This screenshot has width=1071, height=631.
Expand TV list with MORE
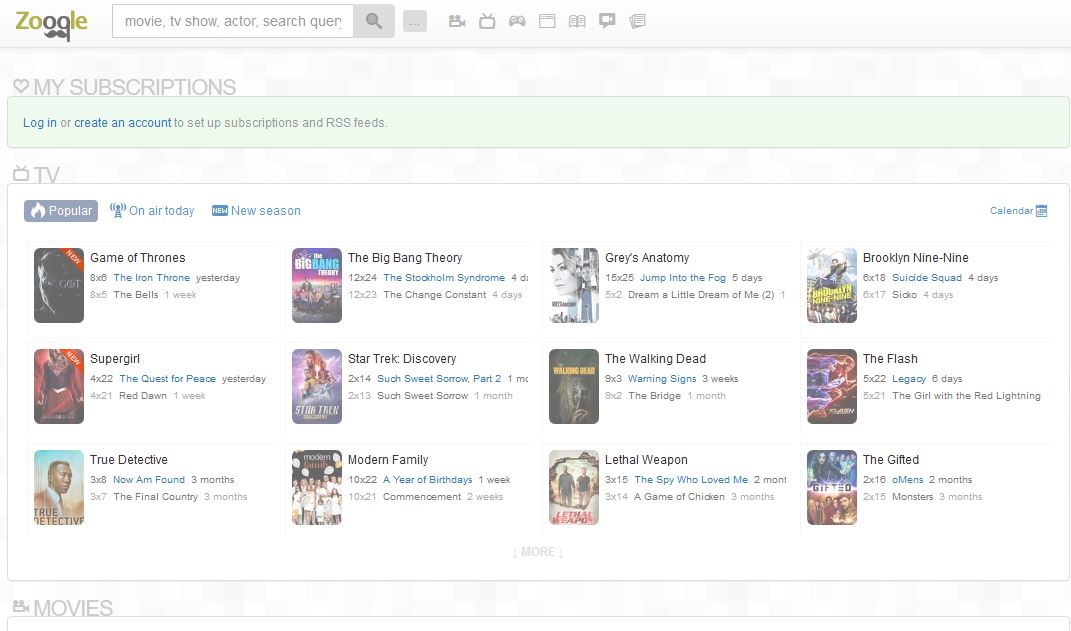(538, 552)
